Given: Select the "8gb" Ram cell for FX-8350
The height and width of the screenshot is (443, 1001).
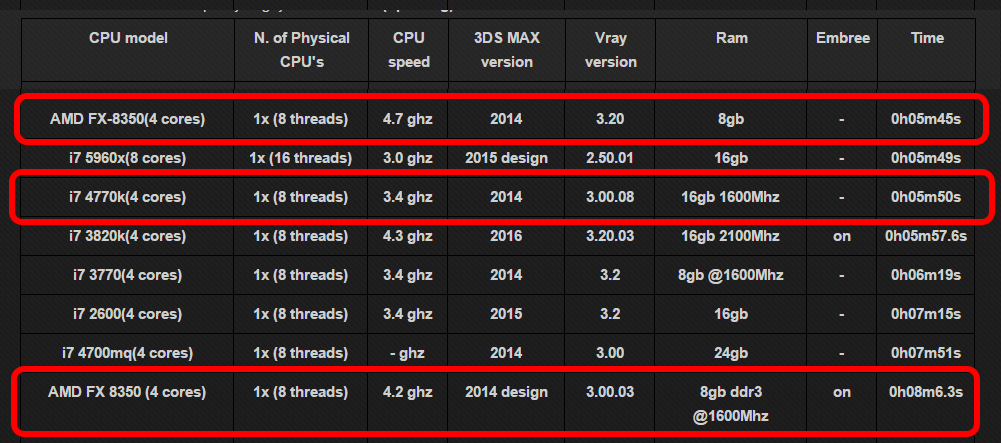Looking at the screenshot, I should click(x=730, y=119).
